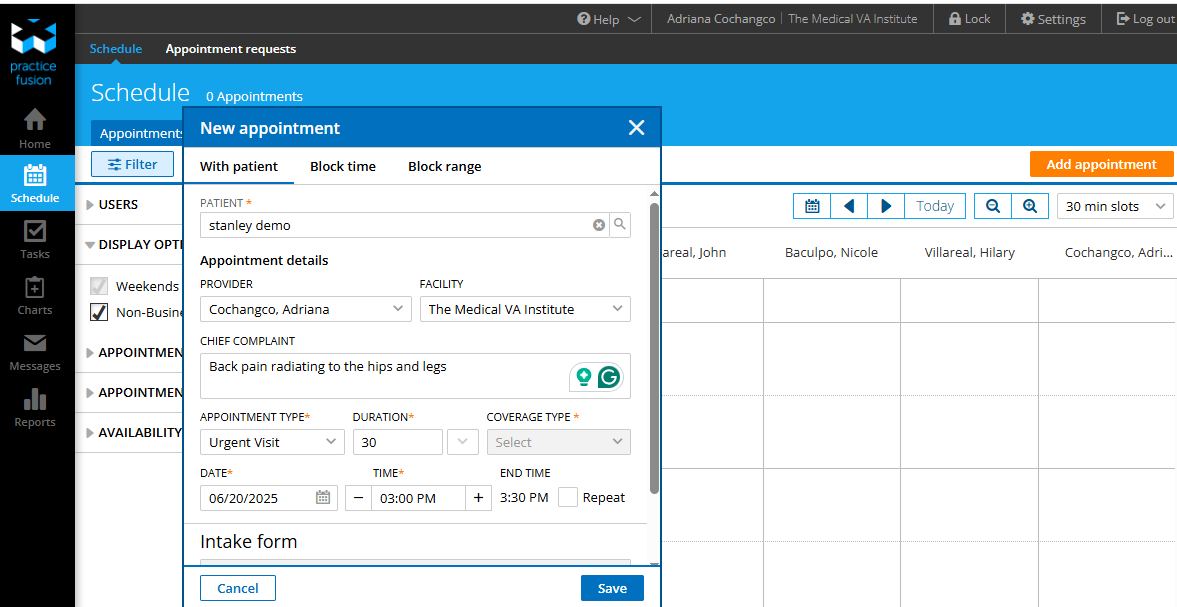Save the new appointment

(612, 588)
